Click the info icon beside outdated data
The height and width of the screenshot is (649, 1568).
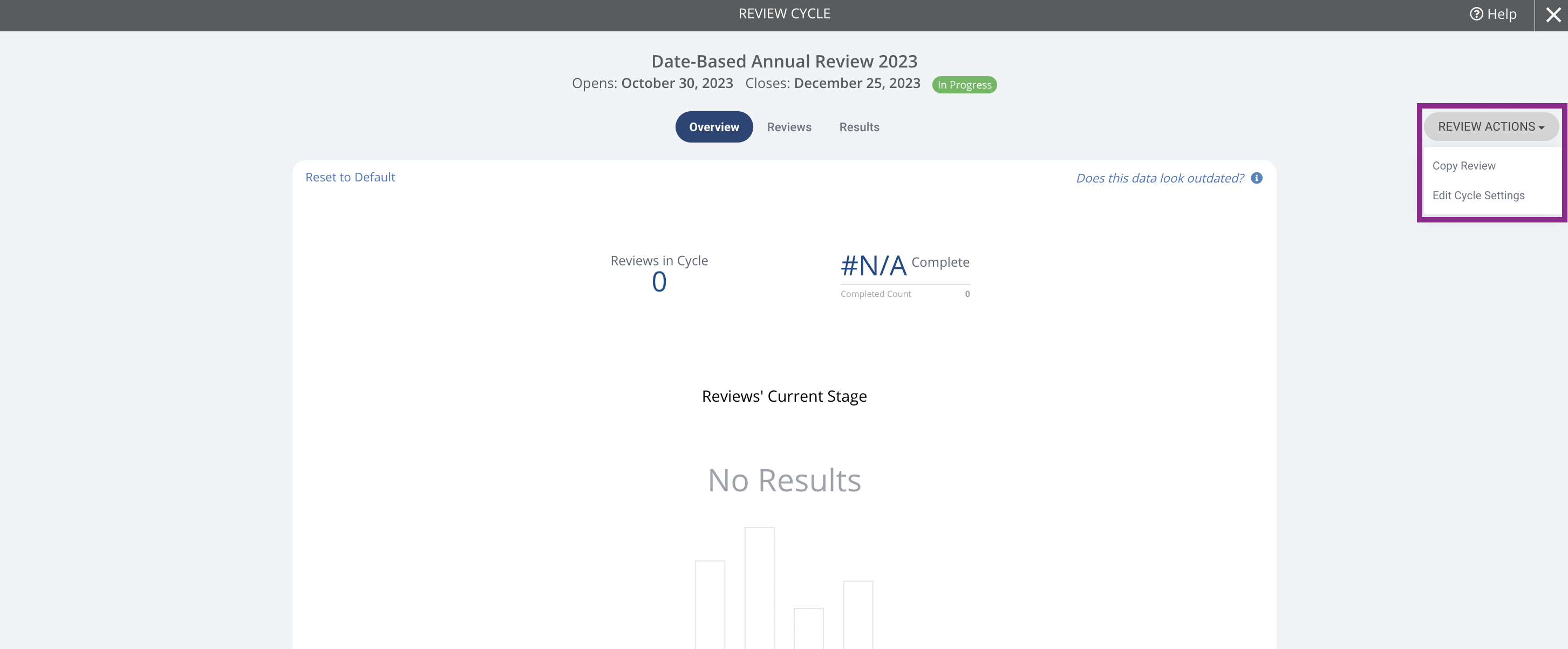1256,178
